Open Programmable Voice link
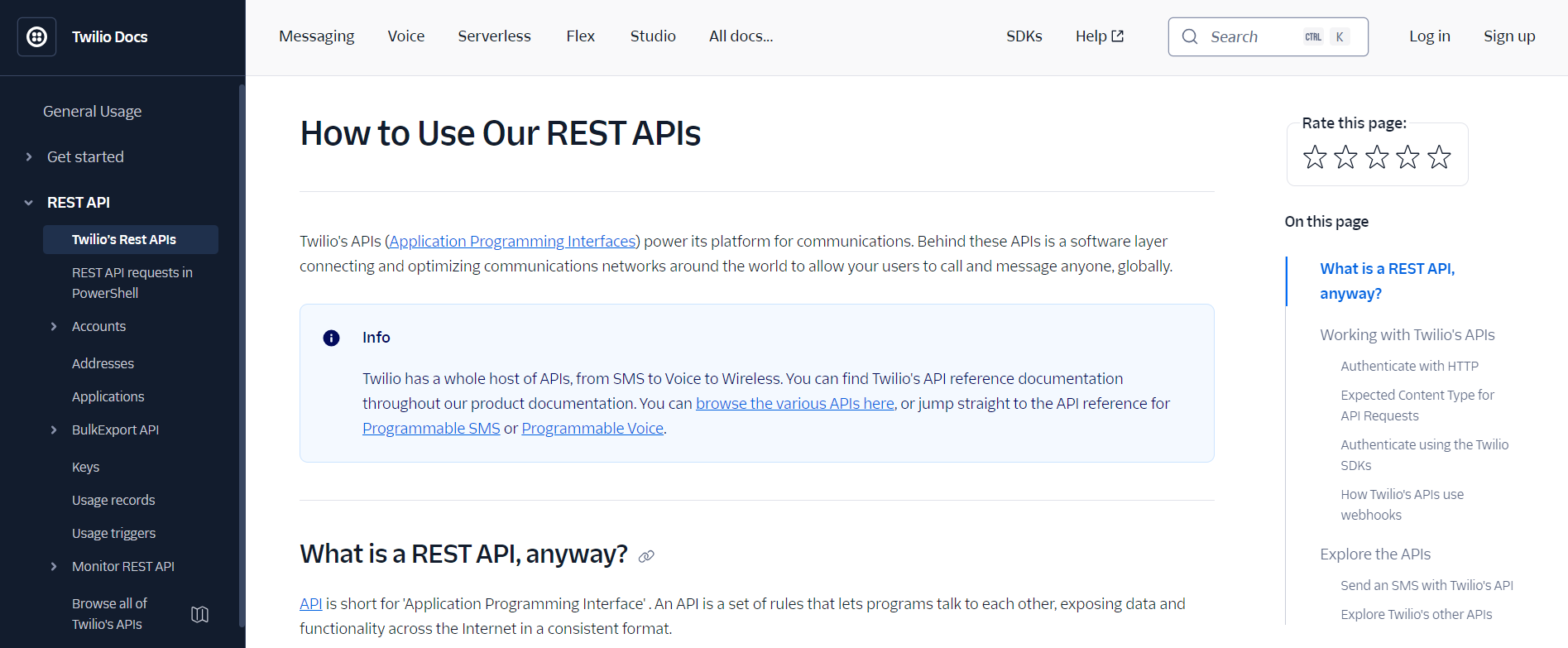The width and height of the screenshot is (1568, 648). 592,428
